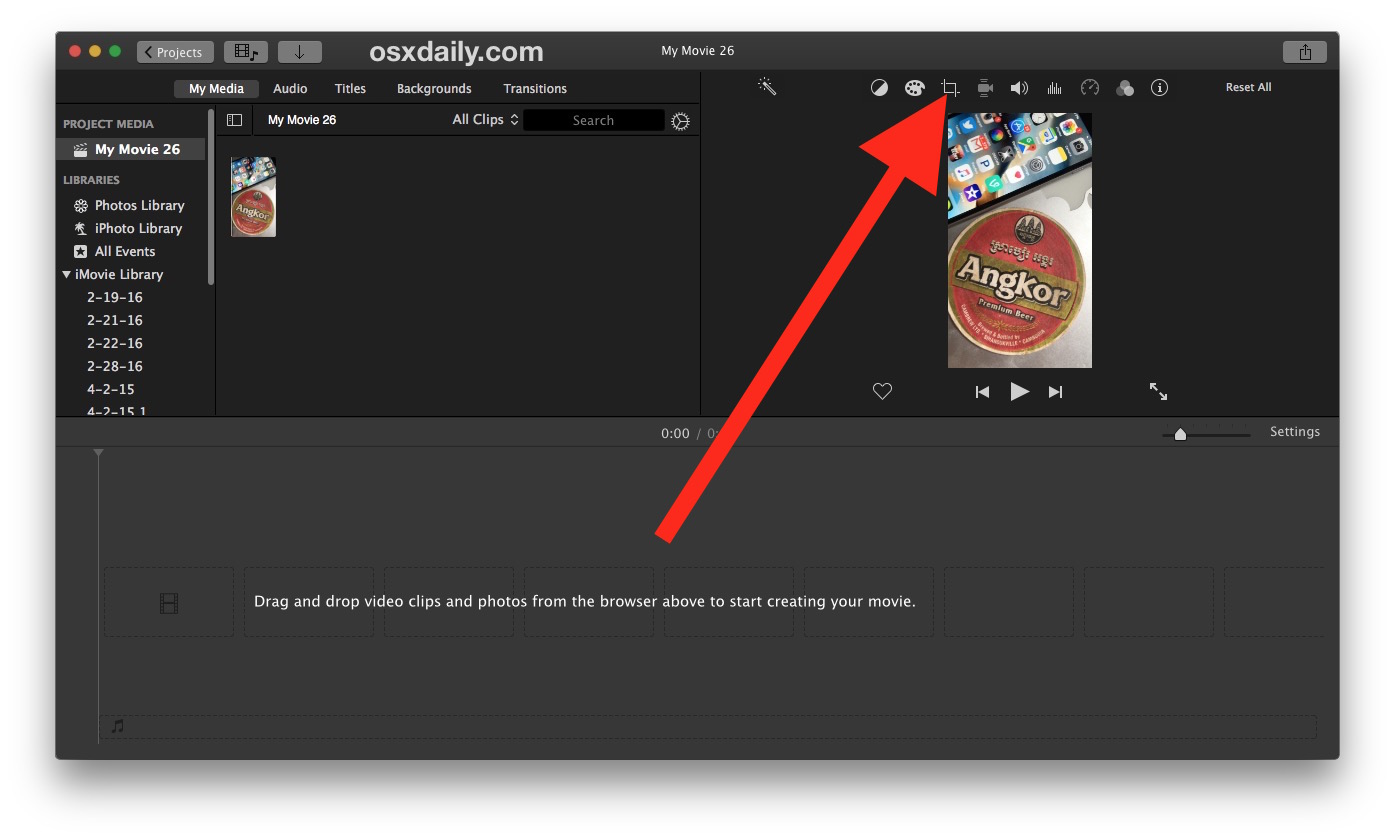Show the clip information icon
Screen dimensions: 1395x839
click(1160, 88)
